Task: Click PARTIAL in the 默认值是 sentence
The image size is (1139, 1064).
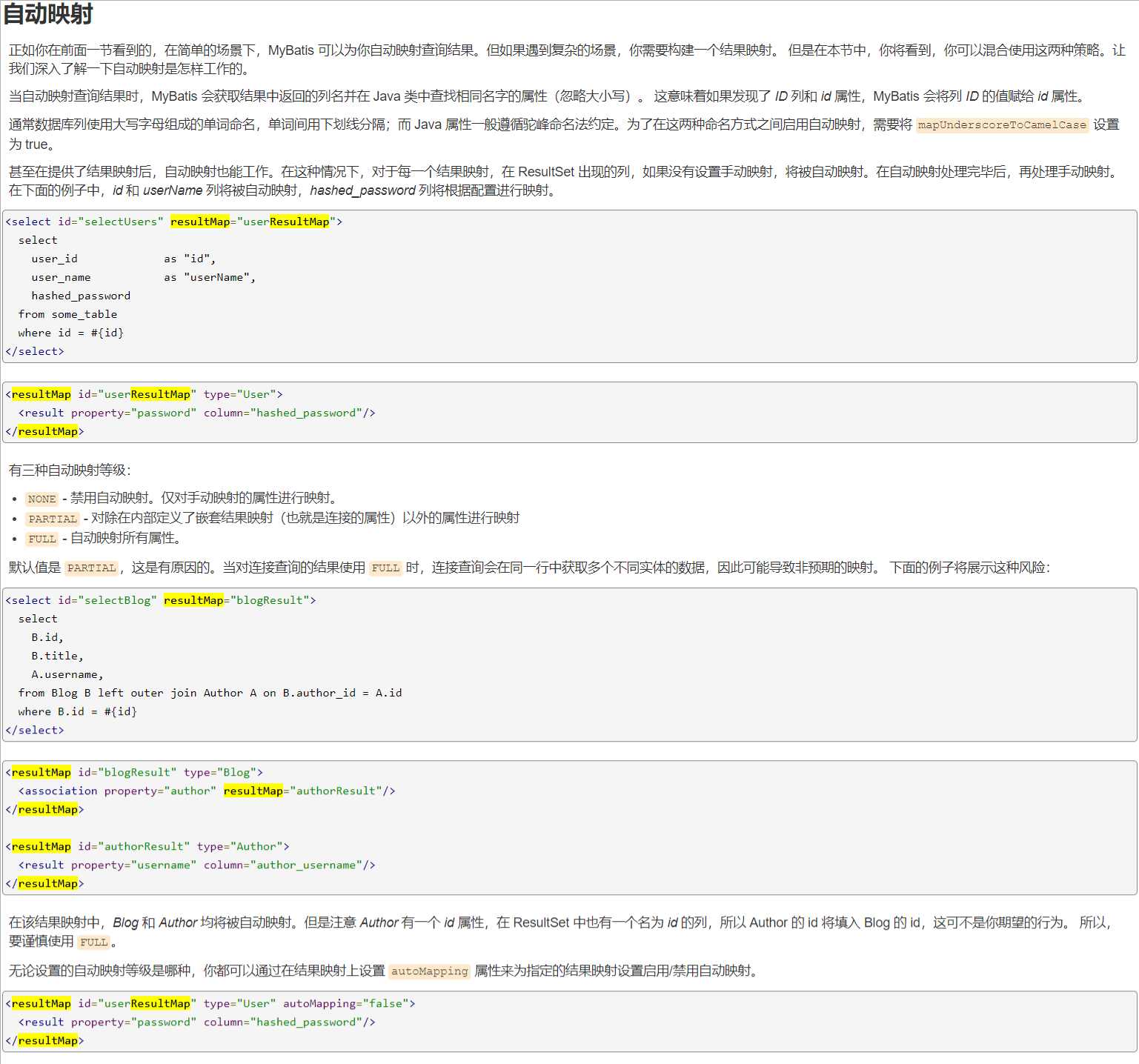Action: [91, 568]
